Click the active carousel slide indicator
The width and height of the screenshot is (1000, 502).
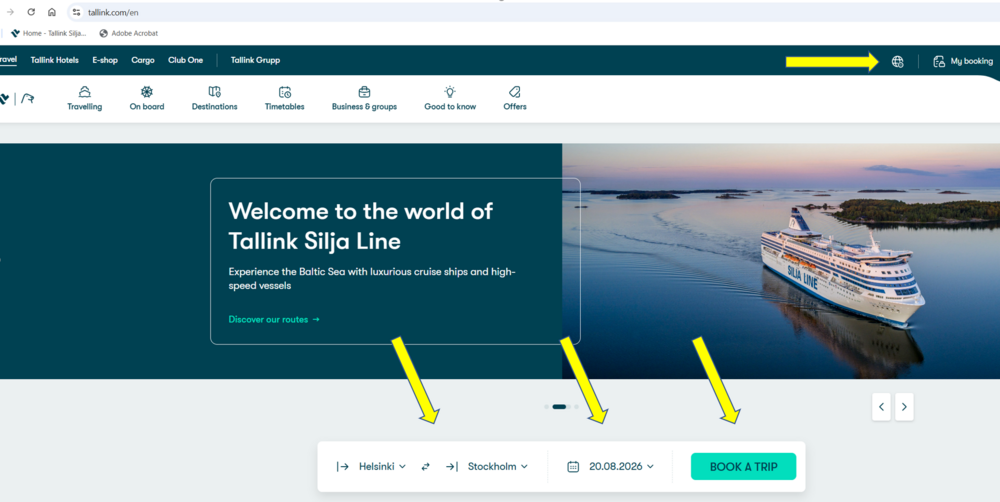coord(559,407)
